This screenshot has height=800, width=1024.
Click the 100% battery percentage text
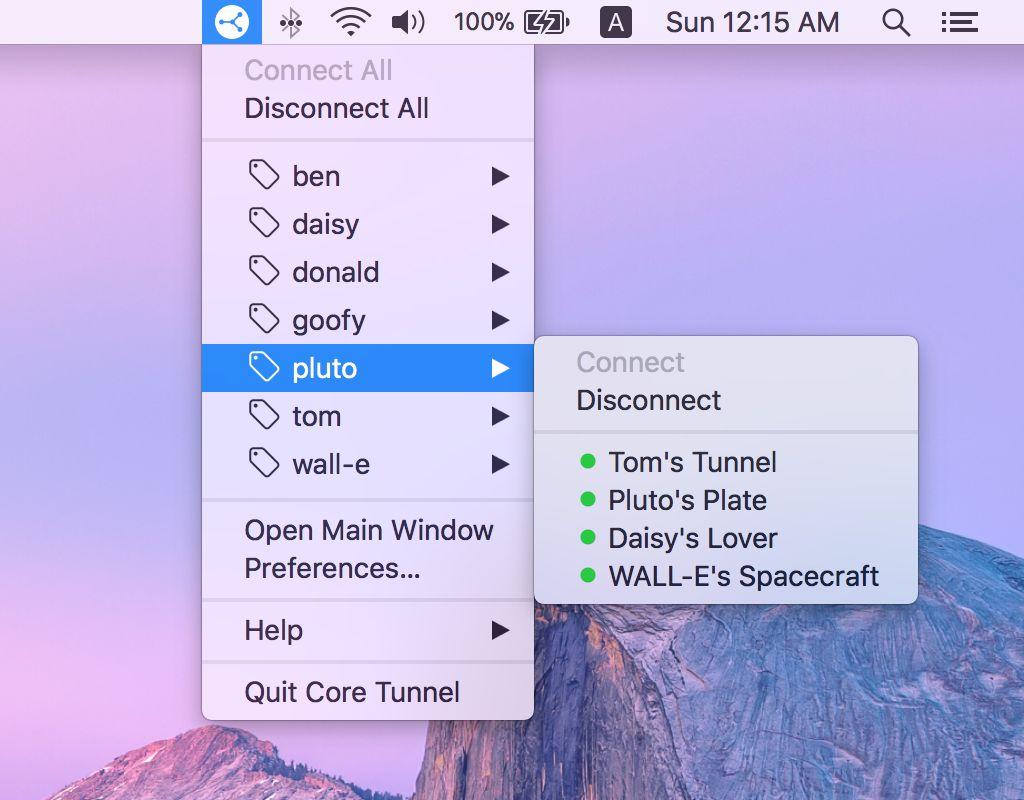[483, 23]
